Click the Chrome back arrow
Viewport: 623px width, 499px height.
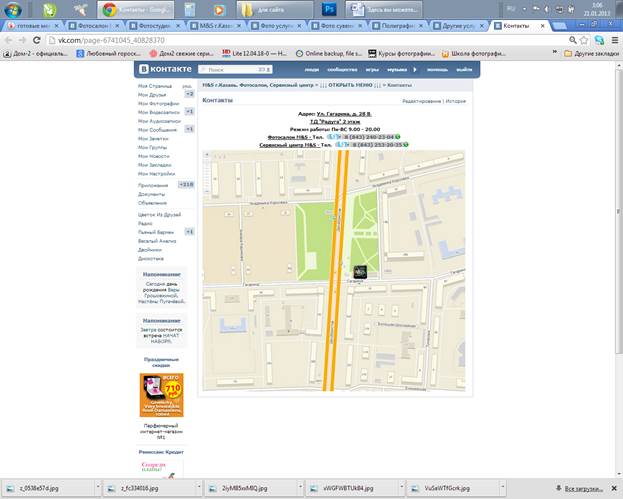click(x=8, y=40)
